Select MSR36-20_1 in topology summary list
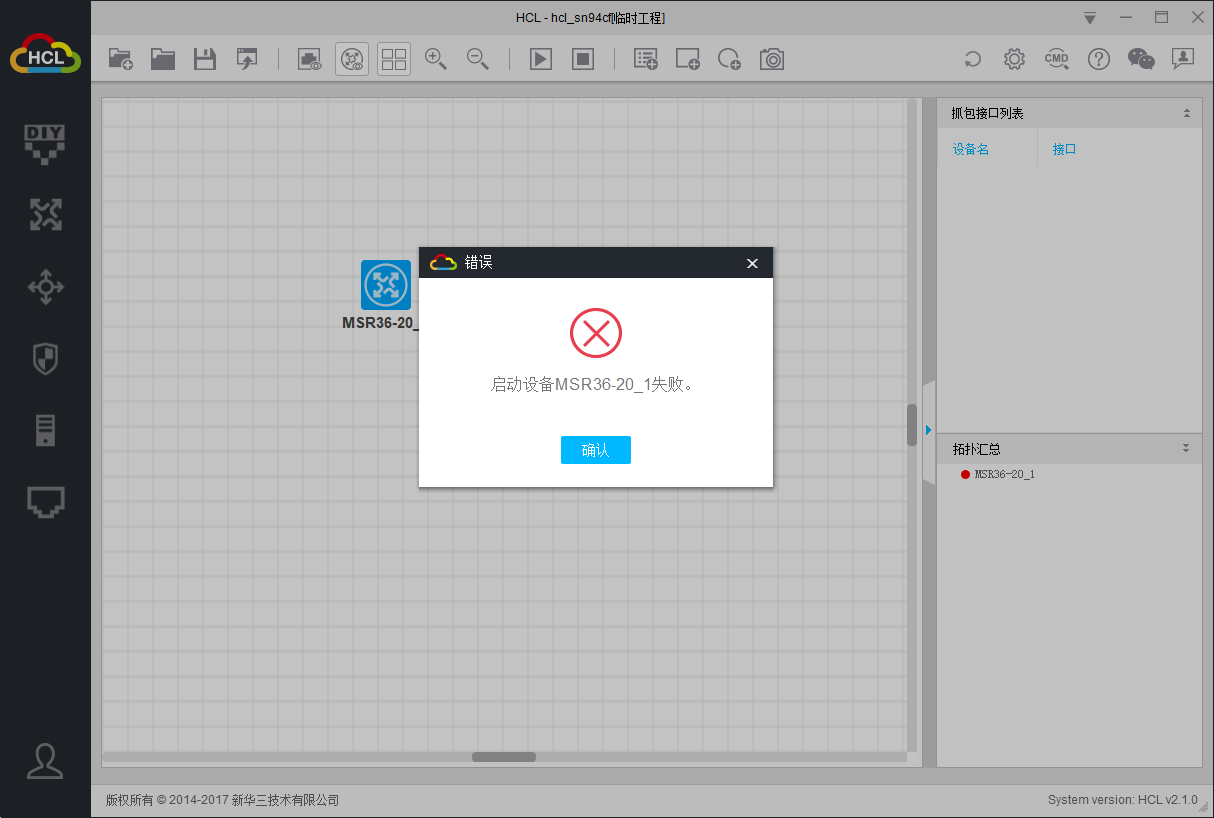The height and width of the screenshot is (818, 1214). (x=1004, y=474)
